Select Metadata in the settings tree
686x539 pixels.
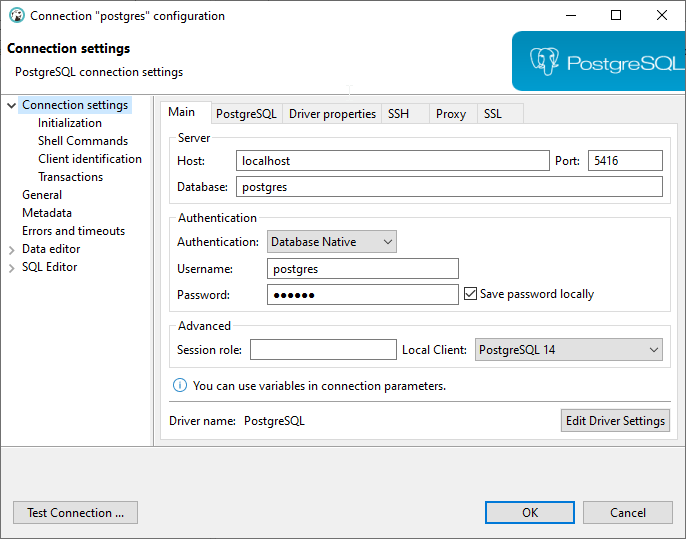pos(47,213)
